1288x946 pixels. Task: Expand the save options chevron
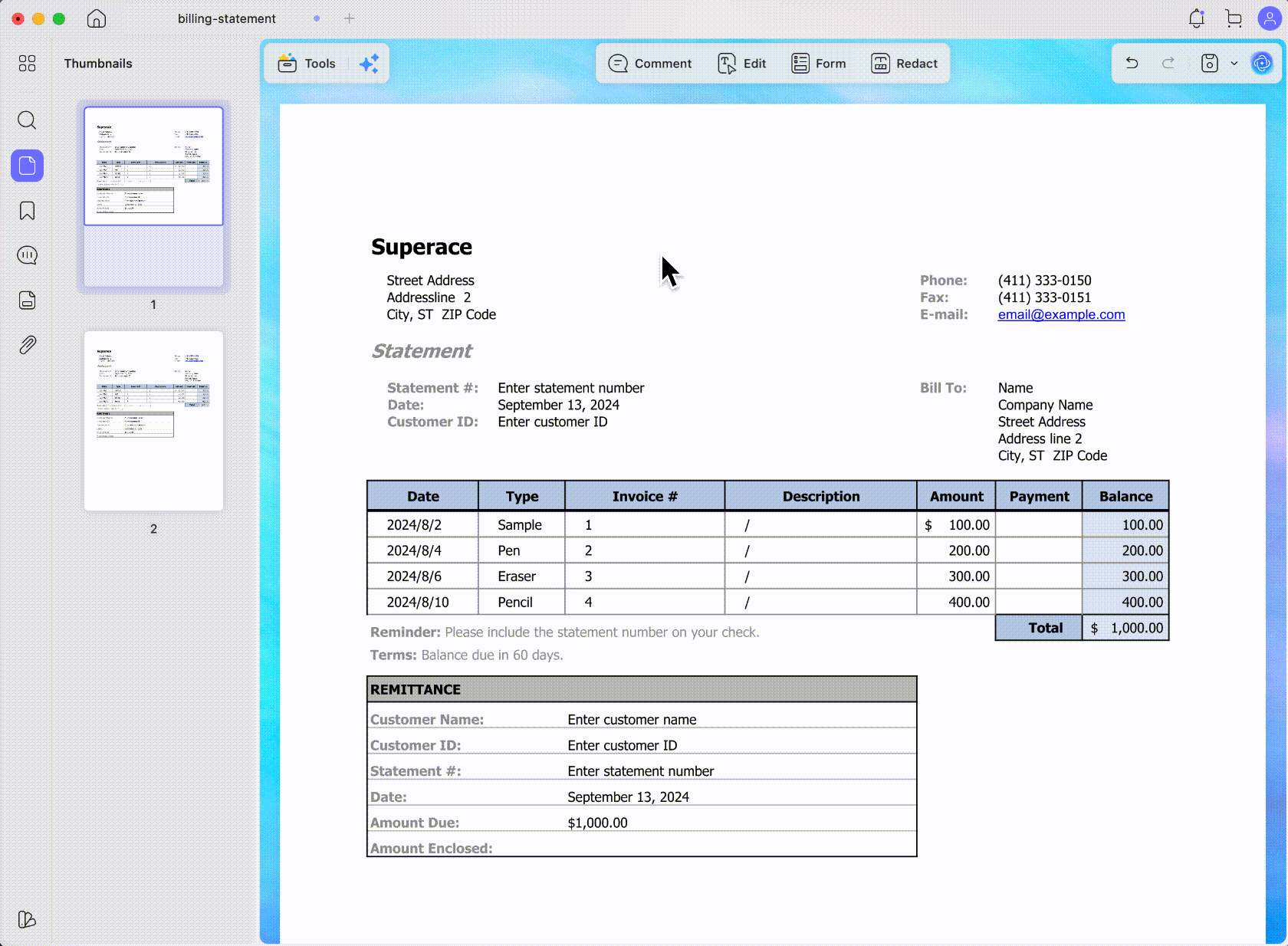1234,64
